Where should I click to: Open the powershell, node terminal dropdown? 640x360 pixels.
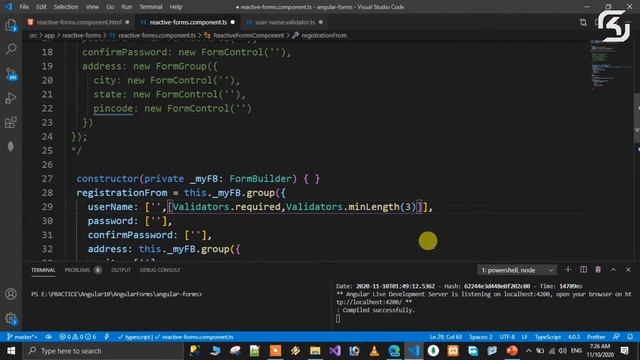pyautogui.click(x=517, y=270)
